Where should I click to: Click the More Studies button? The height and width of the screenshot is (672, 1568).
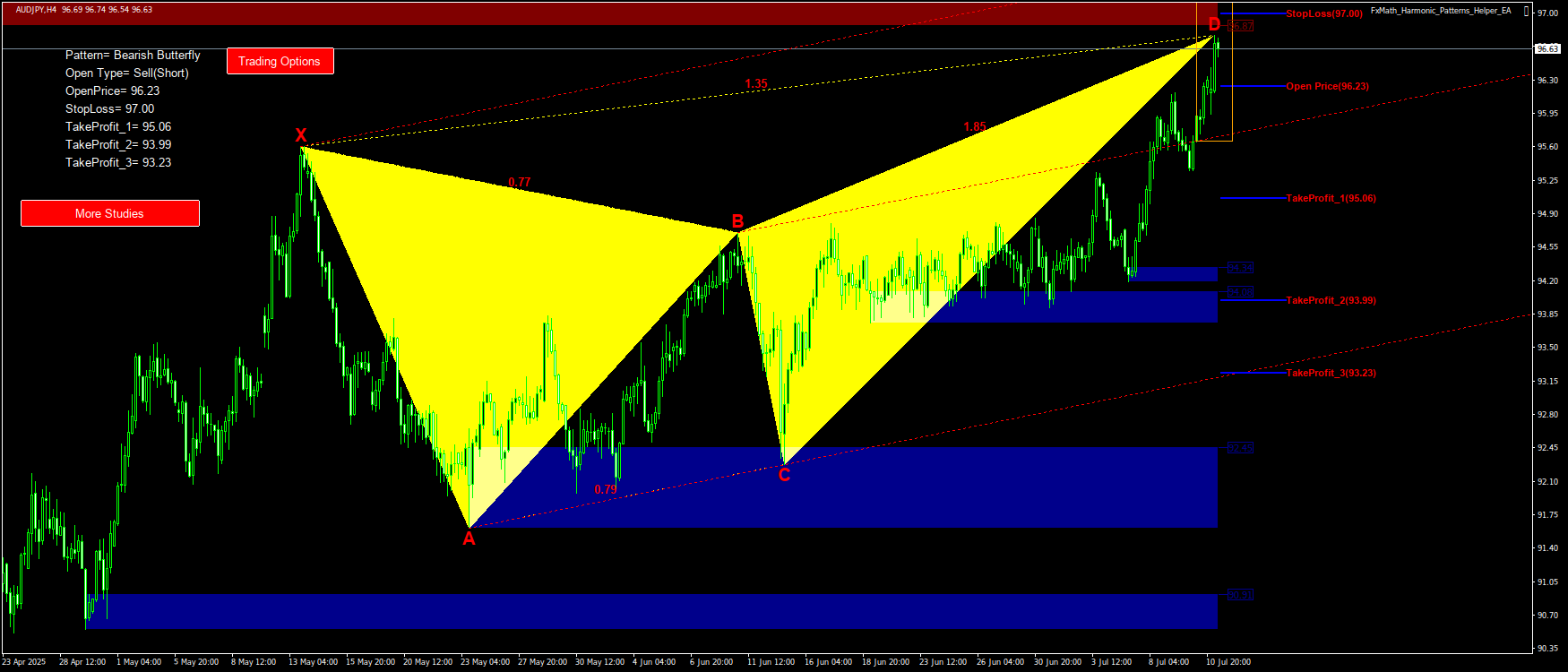(x=109, y=213)
